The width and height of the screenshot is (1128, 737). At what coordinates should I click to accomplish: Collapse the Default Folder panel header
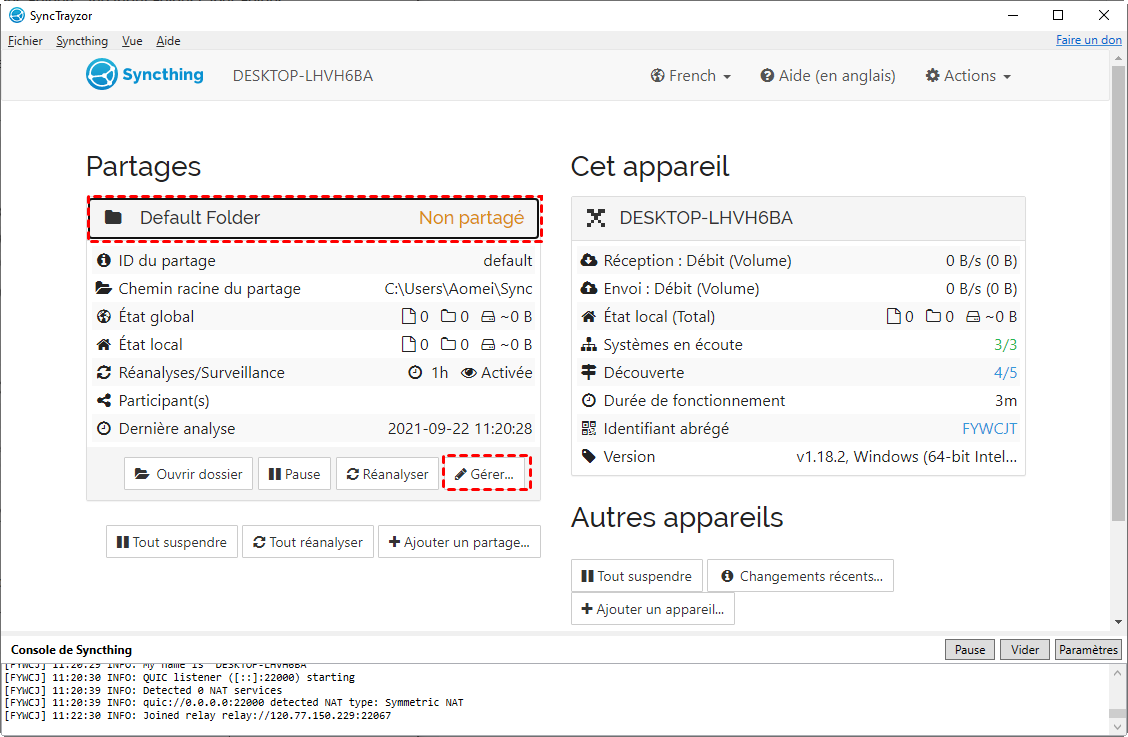[314, 217]
